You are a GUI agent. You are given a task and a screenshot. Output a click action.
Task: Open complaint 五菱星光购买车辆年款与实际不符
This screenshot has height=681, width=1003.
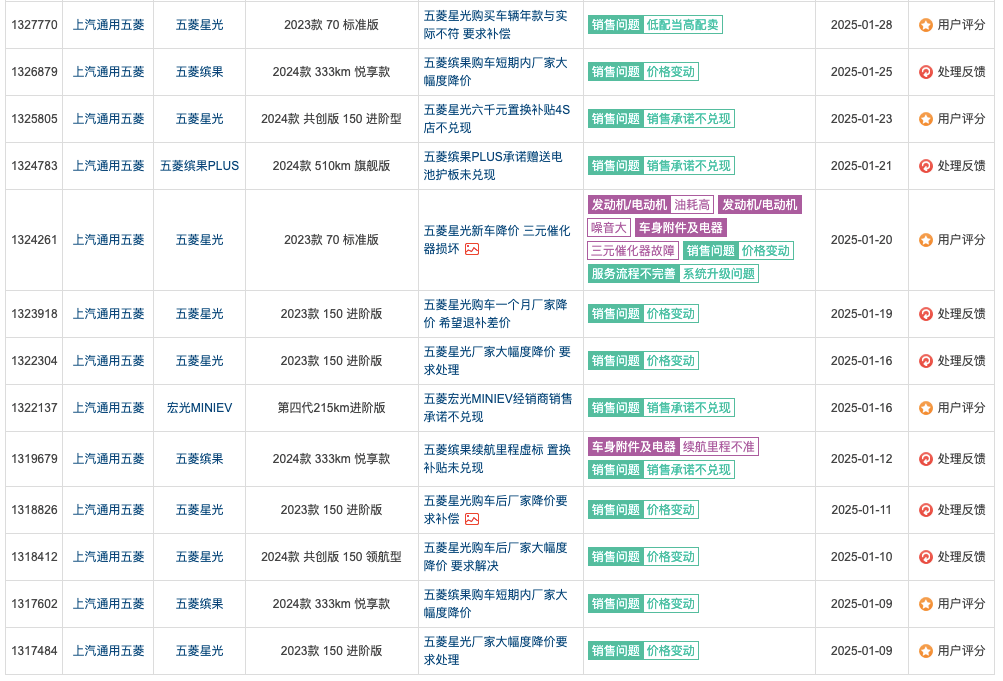[x=495, y=25]
